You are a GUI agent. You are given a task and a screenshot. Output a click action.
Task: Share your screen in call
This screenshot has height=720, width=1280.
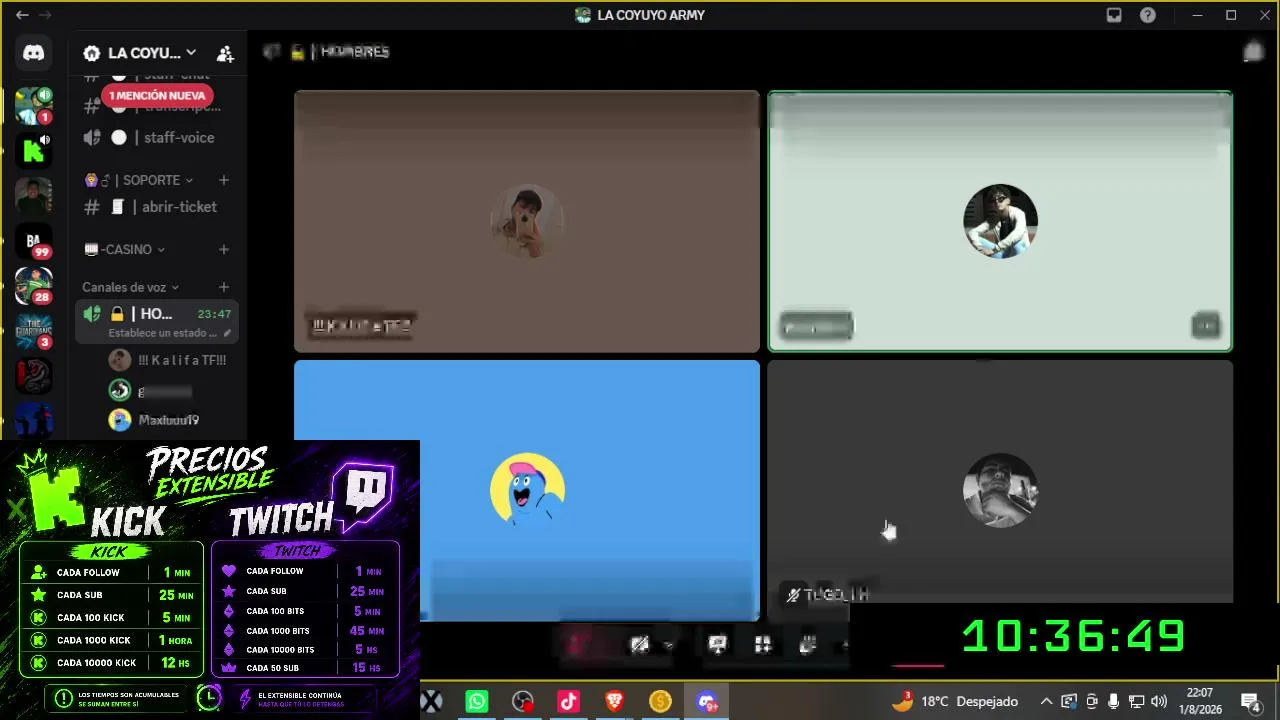click(x=717, y=645)
